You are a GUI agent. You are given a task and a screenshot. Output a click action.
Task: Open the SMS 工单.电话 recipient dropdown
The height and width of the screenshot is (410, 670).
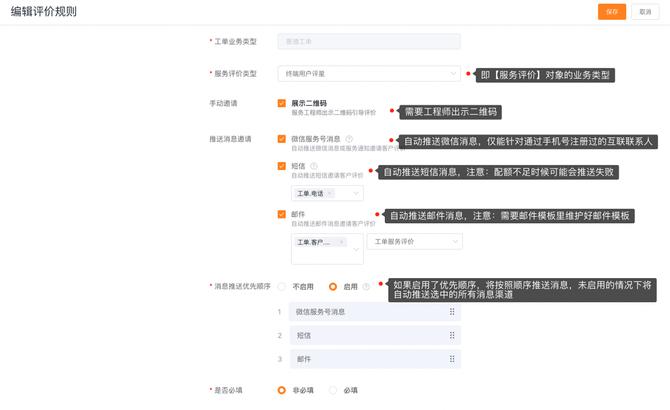(355, 193)
